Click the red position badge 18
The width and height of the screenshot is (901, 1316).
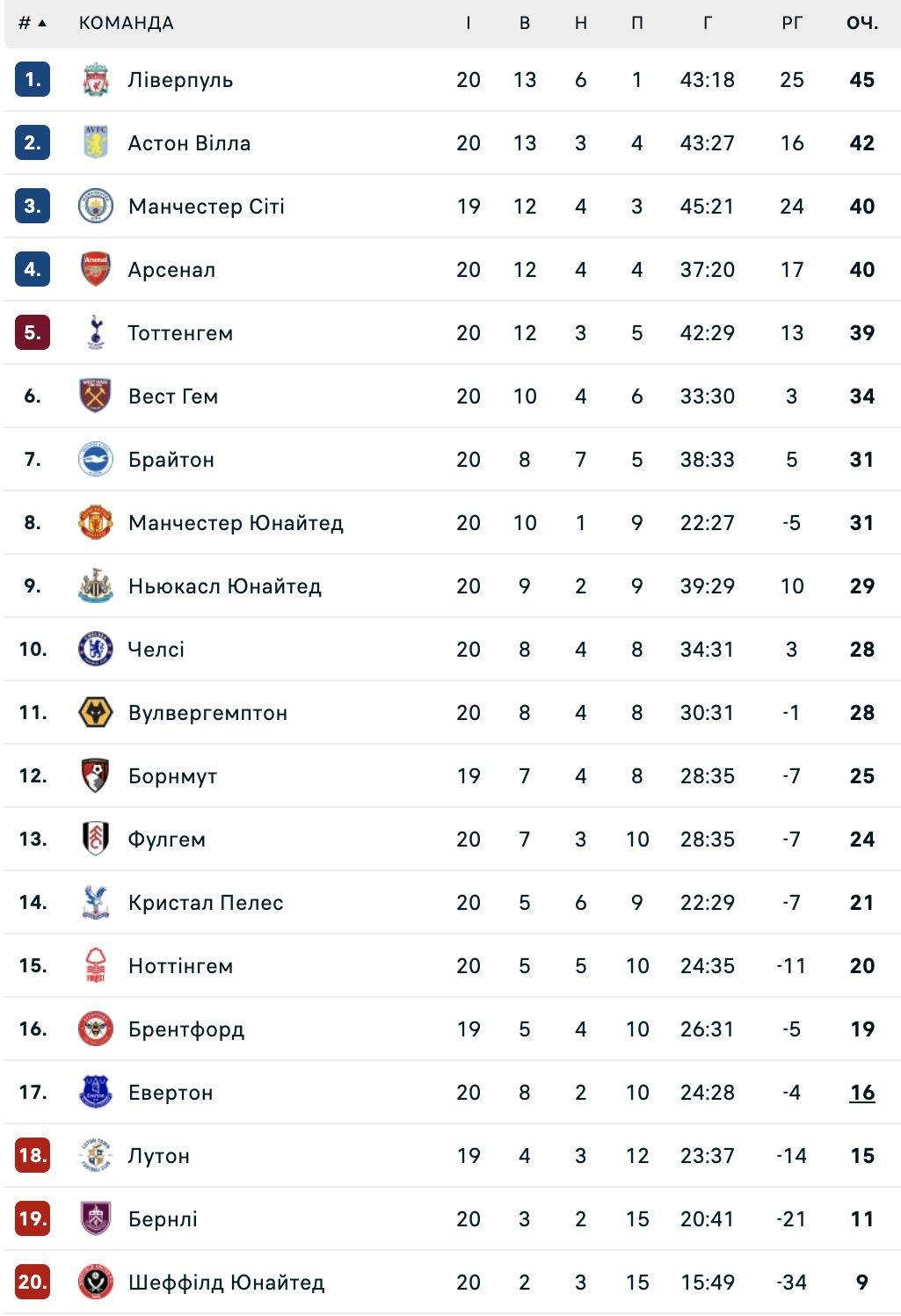[x=33, y=1156]
